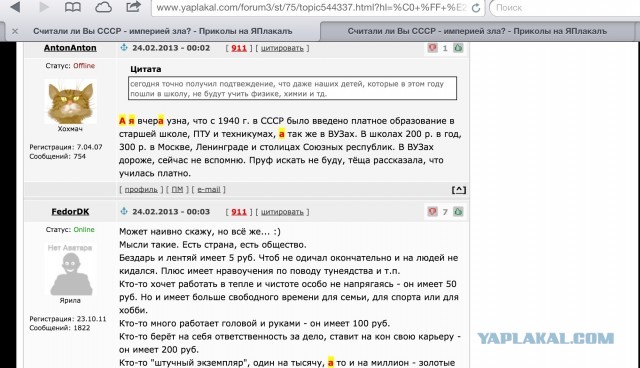Click Регистрация: 23.10.11 text

(68, 319)
